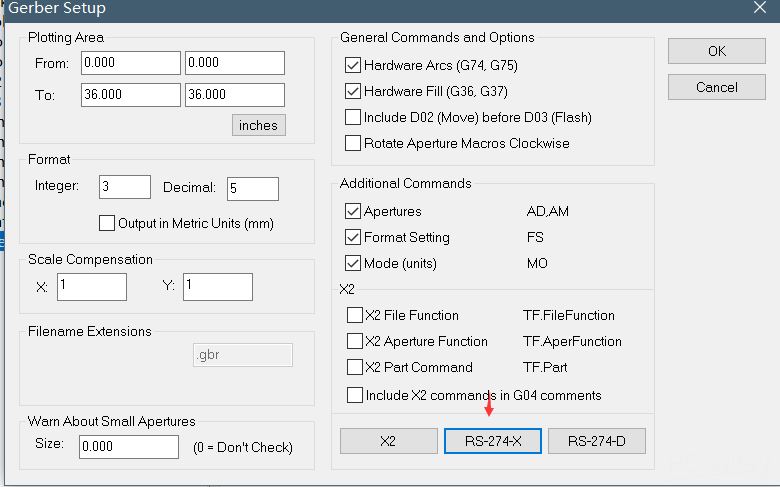Uncheck Hardware Fill (G36, G37)

353,91
